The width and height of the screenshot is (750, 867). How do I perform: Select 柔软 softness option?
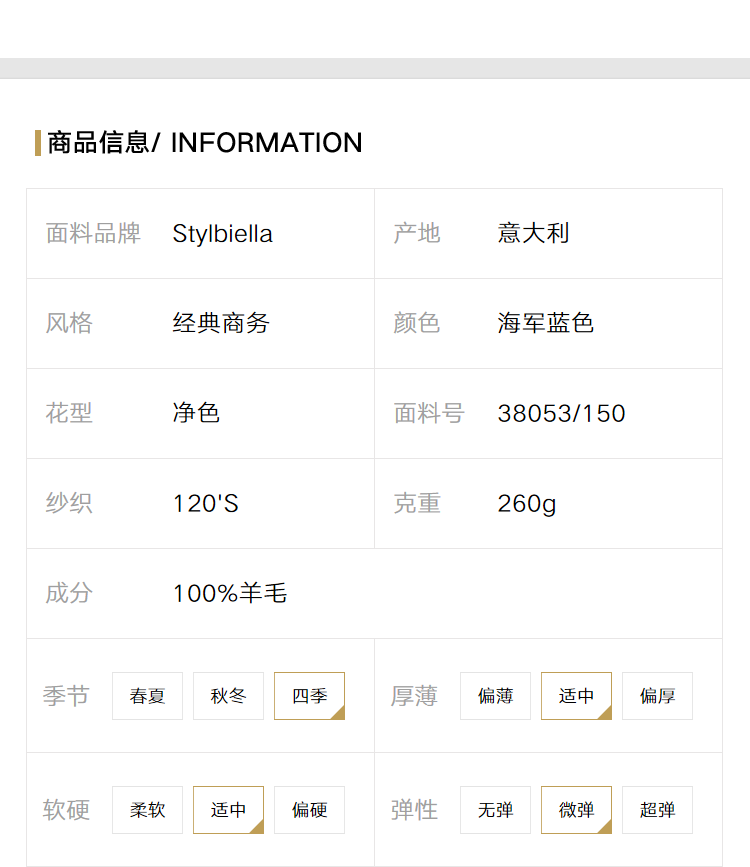click(x=147, y=809)
